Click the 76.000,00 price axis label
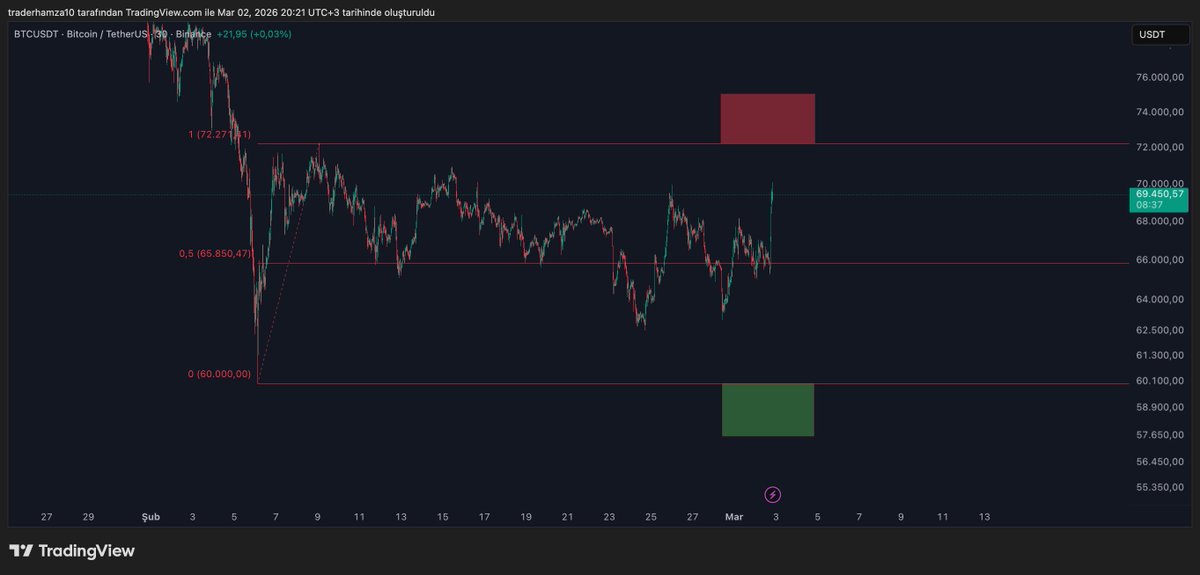The height and width of the screenshot is (575, 1200). 1161,77
